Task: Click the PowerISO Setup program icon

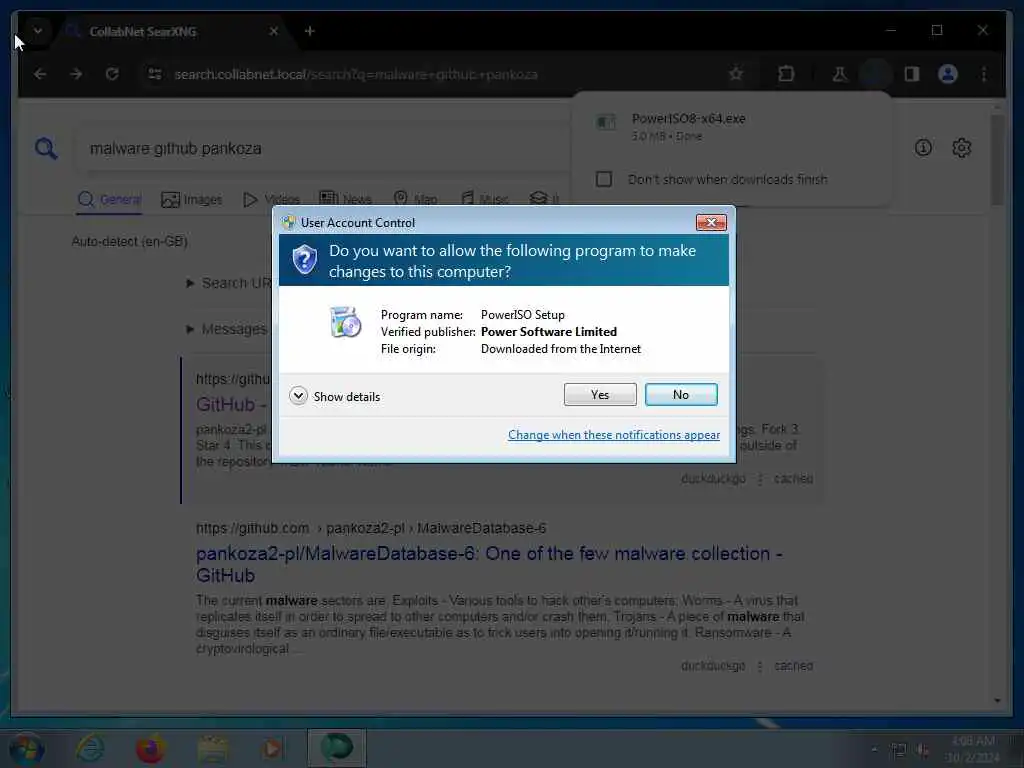Action: coord(345,321)
